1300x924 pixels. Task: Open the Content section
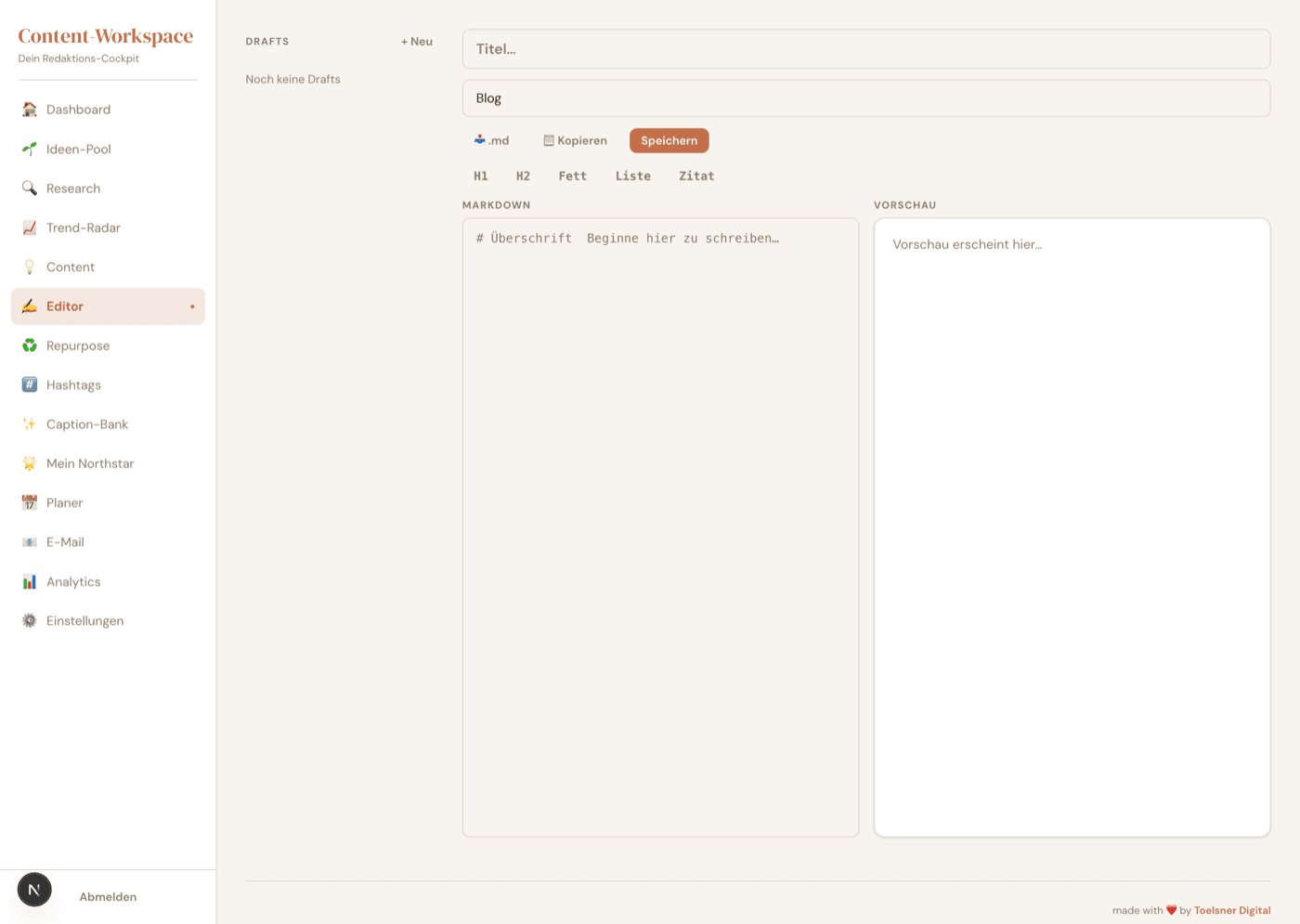coord(108,267)
